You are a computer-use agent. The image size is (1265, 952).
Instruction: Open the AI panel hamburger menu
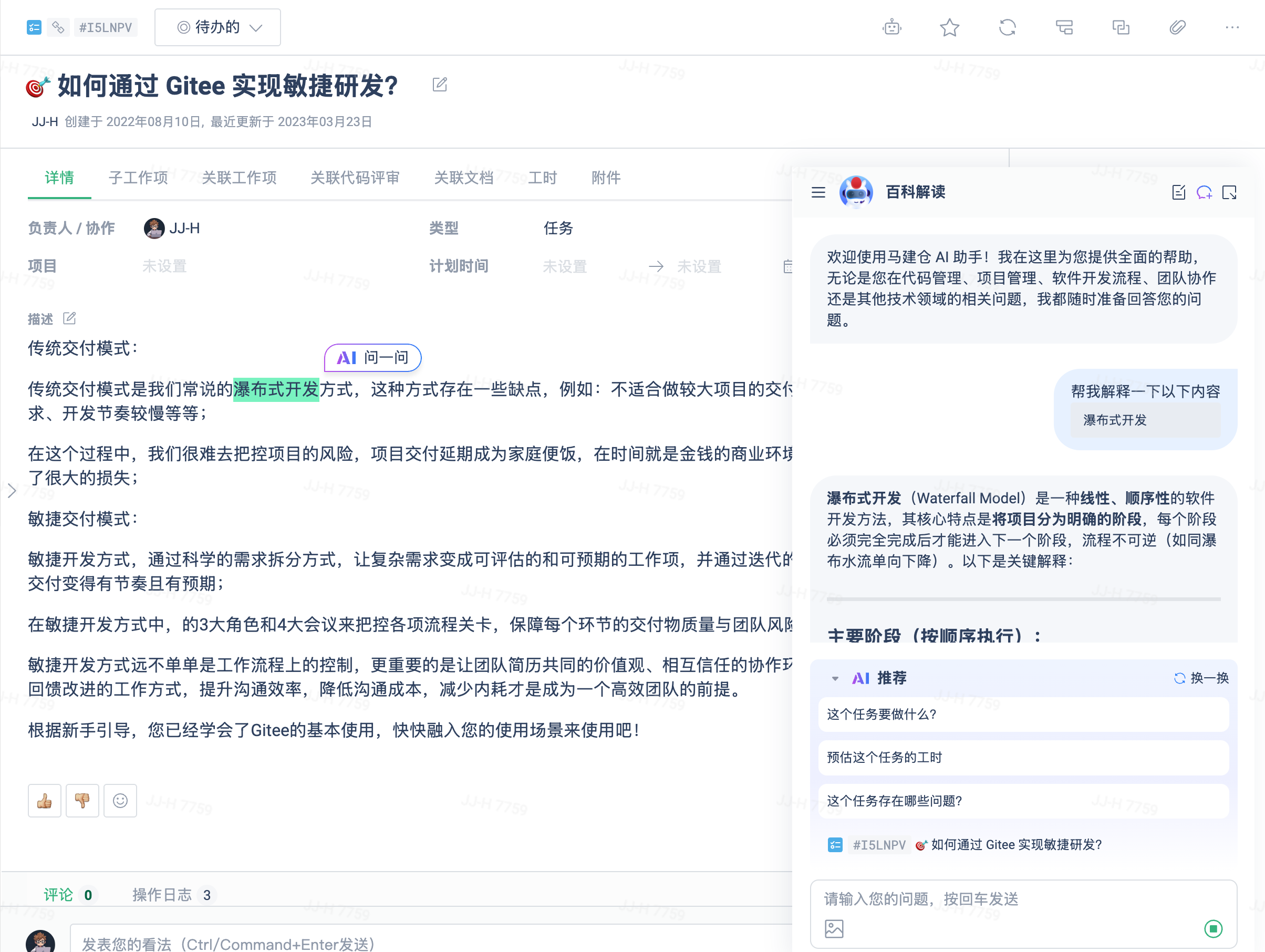[818, 192]
